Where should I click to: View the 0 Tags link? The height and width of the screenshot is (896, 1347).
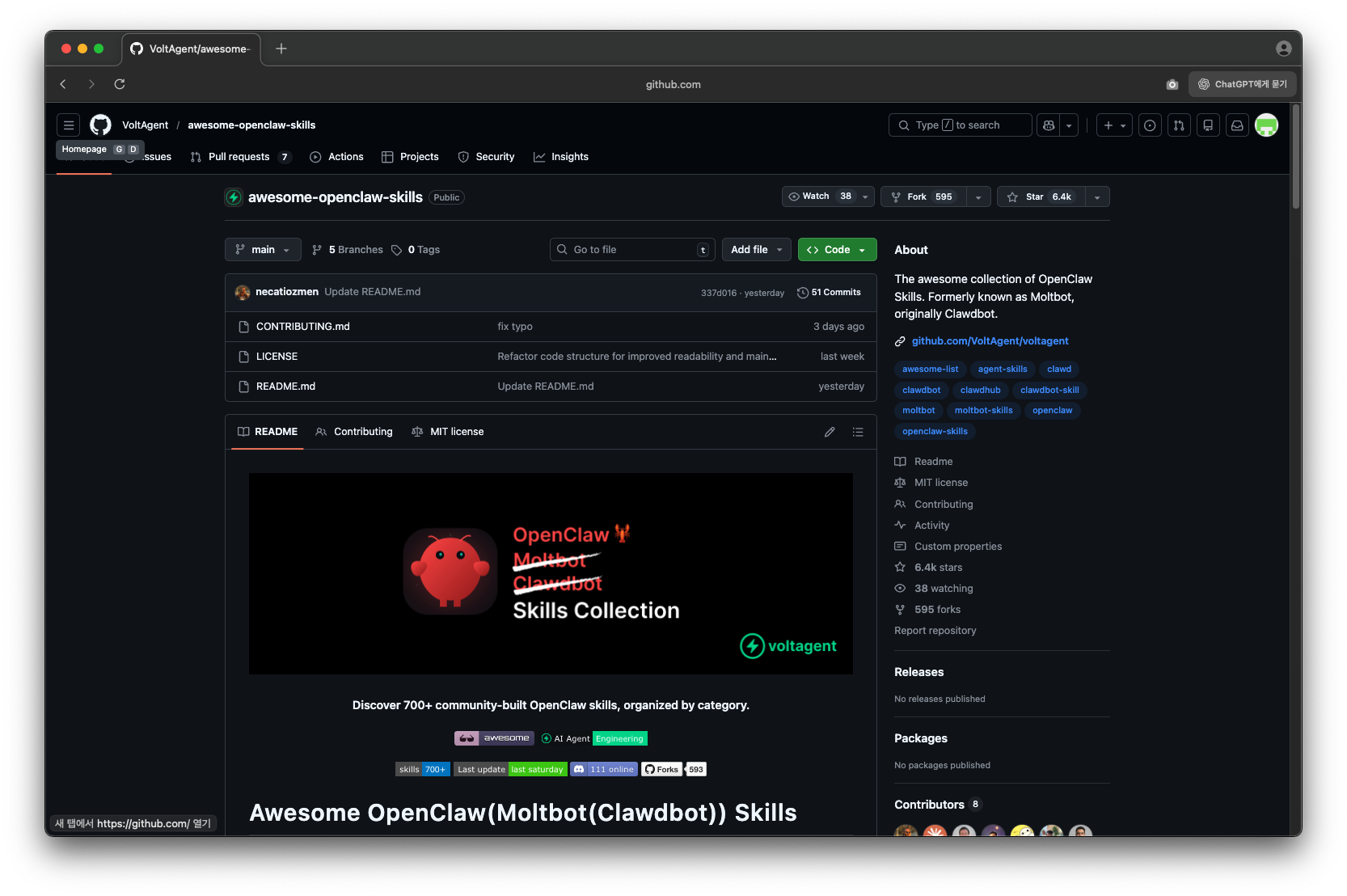click(x=416, y=250)
